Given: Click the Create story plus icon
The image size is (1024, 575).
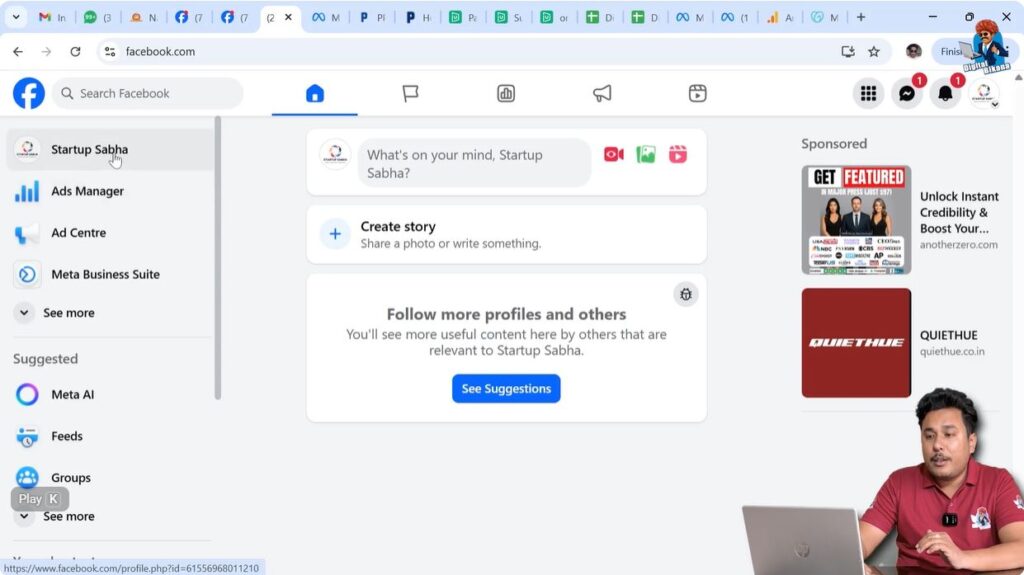Looking at the screenshot, I should tap(335, 234).
